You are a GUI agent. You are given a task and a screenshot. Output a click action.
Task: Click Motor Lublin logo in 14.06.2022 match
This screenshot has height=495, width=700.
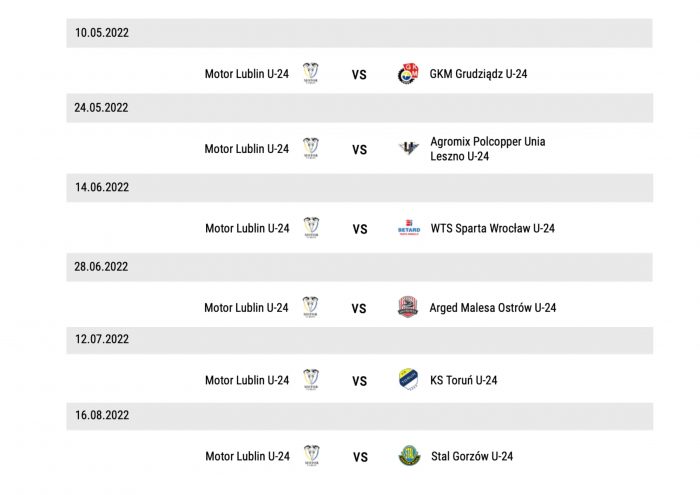coord(311,228)
